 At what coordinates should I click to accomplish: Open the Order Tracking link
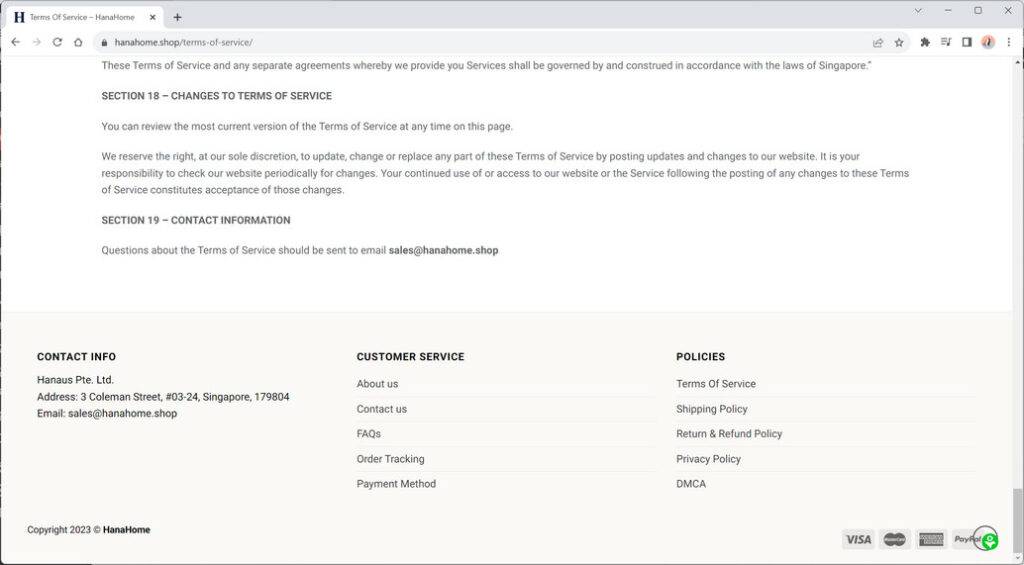[x=390, y=459]
